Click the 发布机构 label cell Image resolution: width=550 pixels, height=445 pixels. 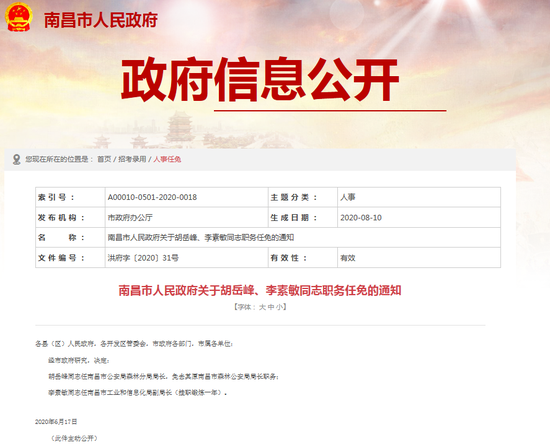[x=70, y=217]
